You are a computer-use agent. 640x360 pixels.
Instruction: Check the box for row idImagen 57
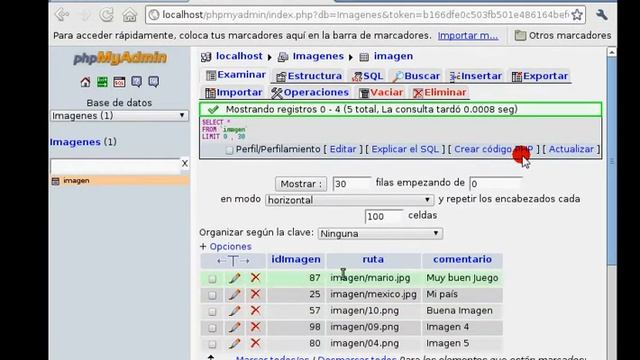(x=212, y=311)
